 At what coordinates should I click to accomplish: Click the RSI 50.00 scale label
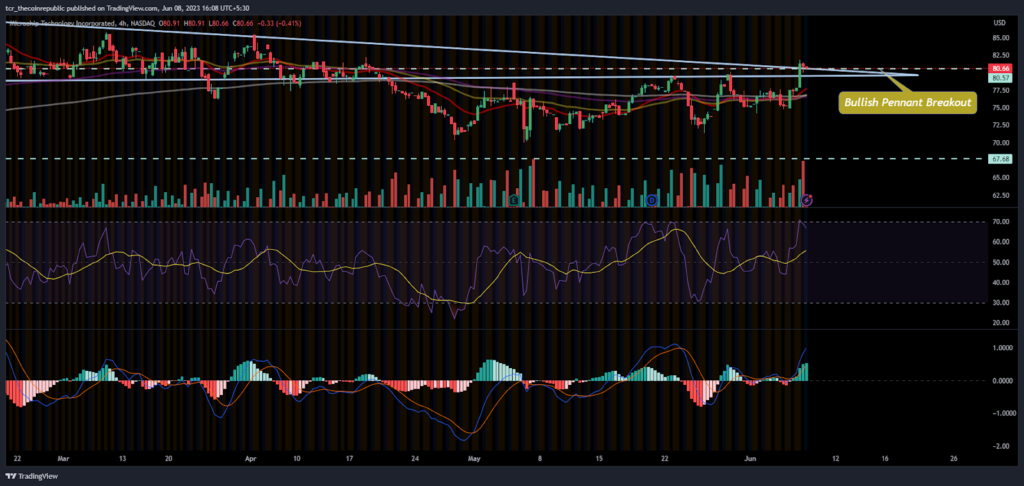(x=1000, y=263)
